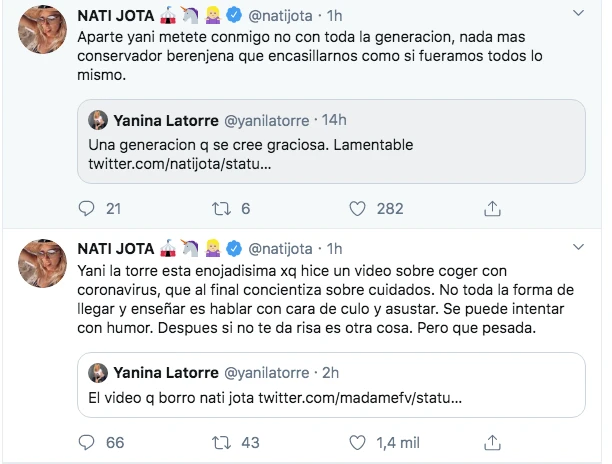
Task: Share the first tweet about Yani
Action: [x=491, y=208]
